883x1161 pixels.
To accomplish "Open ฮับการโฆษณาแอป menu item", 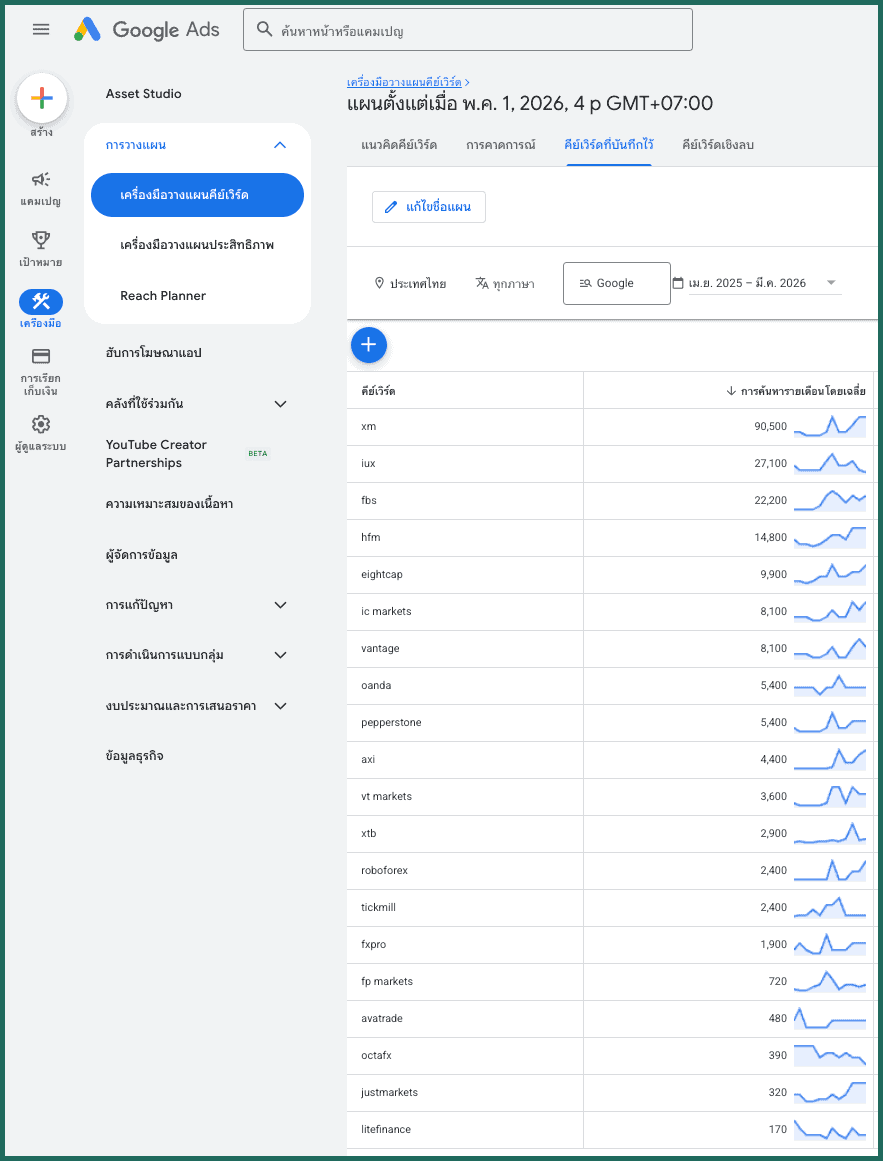I will (154, 353).
